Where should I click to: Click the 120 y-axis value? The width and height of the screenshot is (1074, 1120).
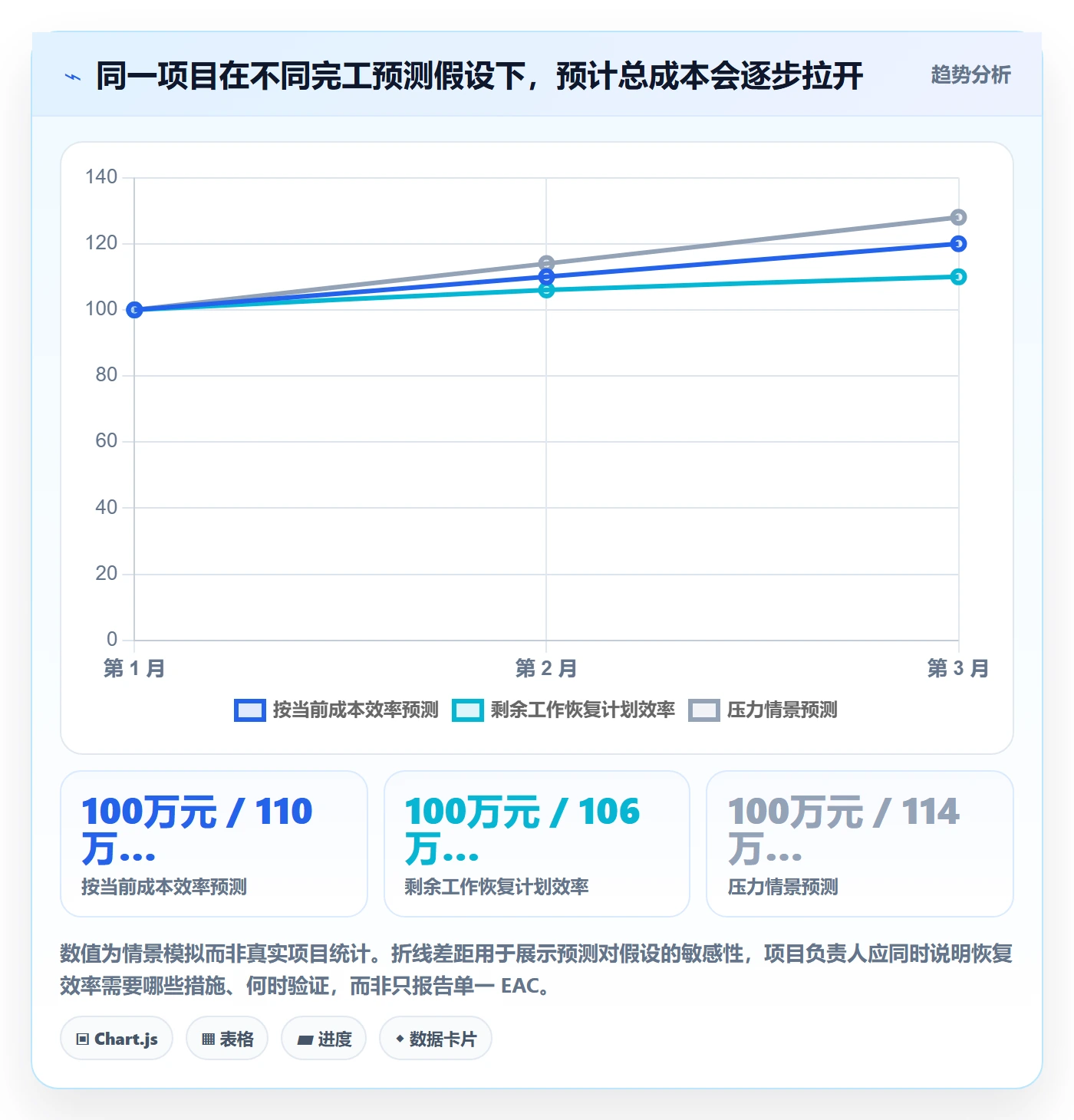click(x=101, y=243)
